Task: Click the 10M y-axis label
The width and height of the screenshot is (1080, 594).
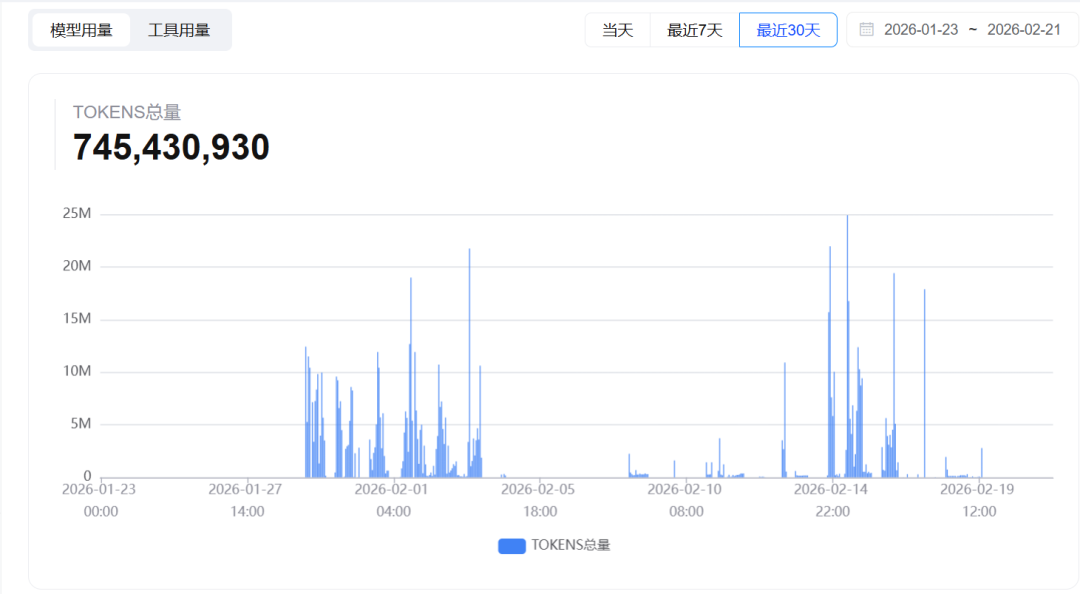Action: (x=76, y=371)
